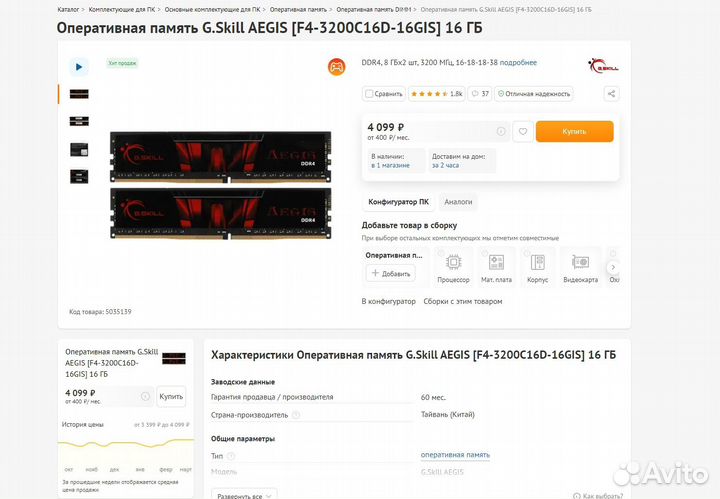
Task: Open the star rating 1.8k reviews
Action: tap(437, 94)
